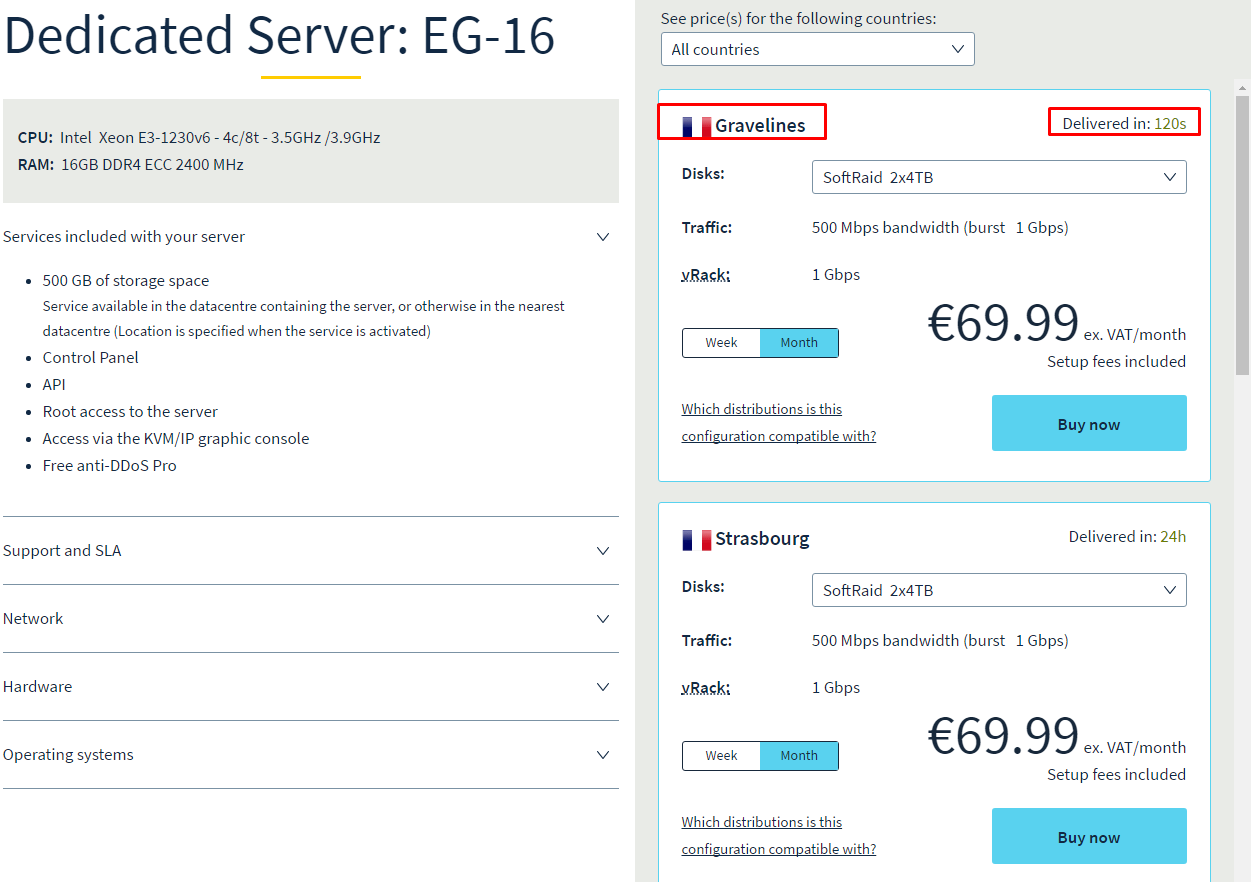Click Strasbourg 500 Mbps bandwidth traffic text
This screenshot has height=882, width=1257.
[x=940, y=641]
